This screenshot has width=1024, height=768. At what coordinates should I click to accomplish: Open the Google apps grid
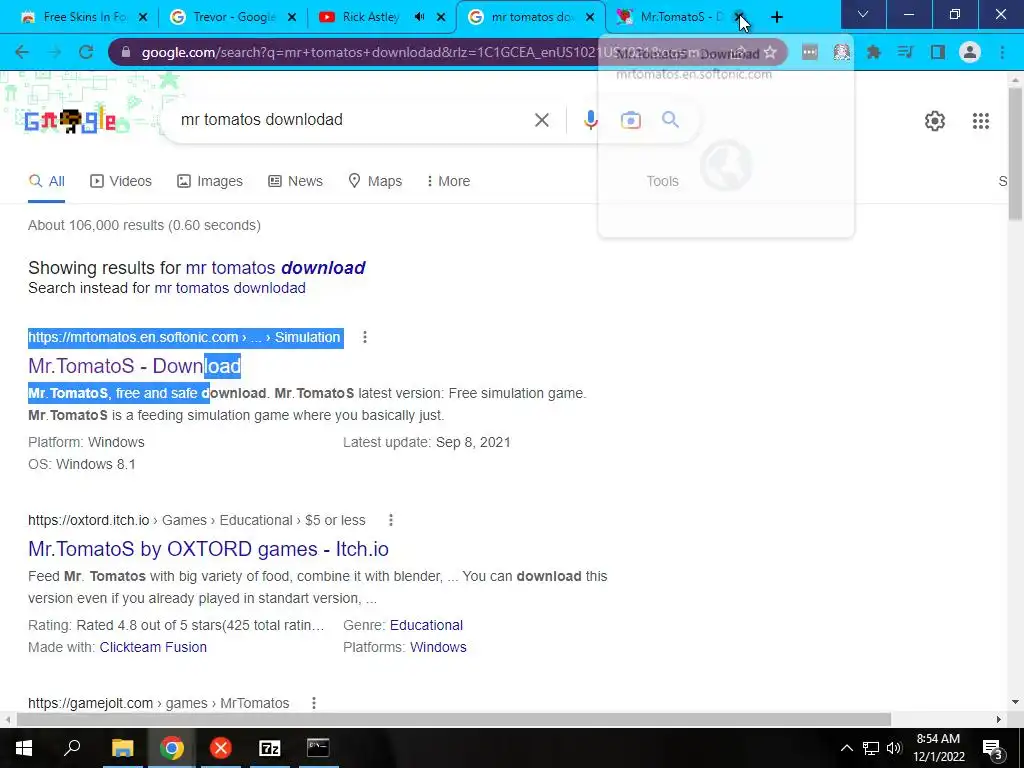point(980,121)
